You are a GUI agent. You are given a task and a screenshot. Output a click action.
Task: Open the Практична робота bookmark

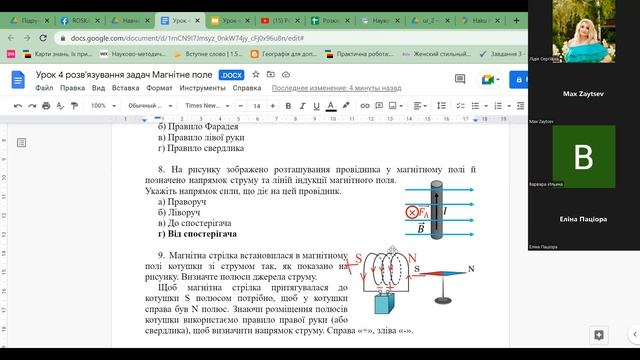click(x=359, y=54)
